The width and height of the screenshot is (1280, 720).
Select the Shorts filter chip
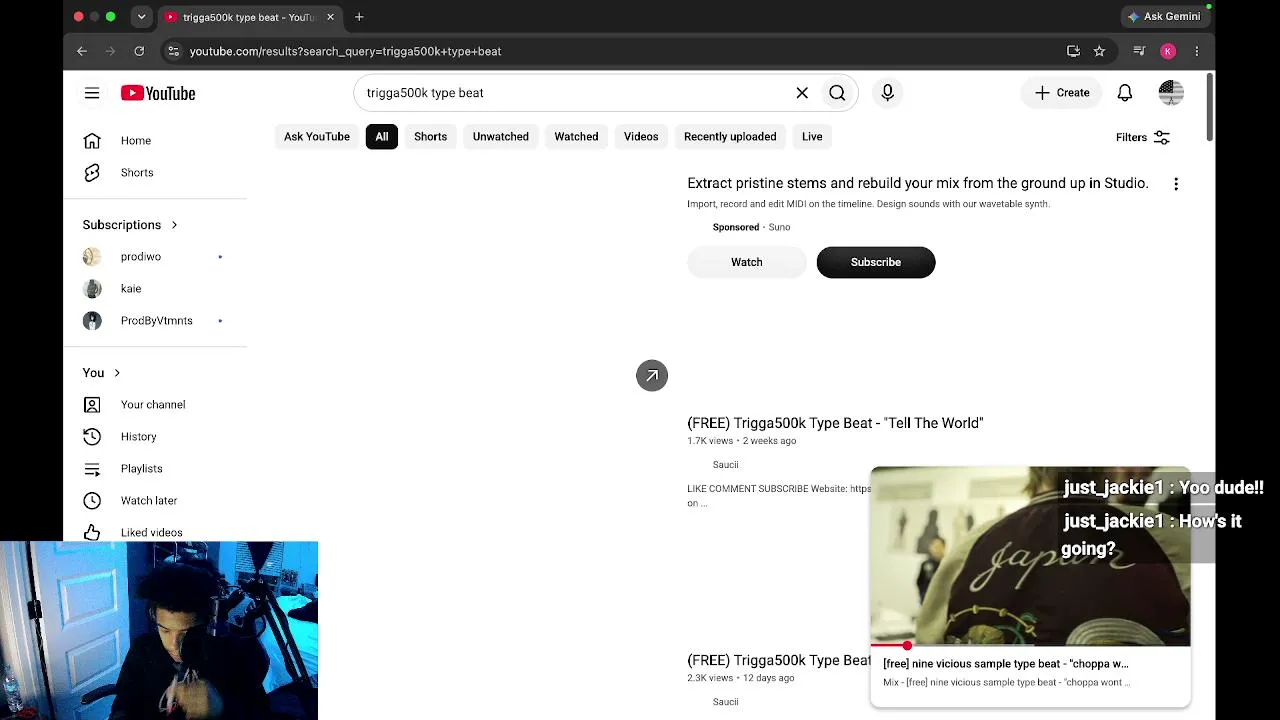(430, 137)
